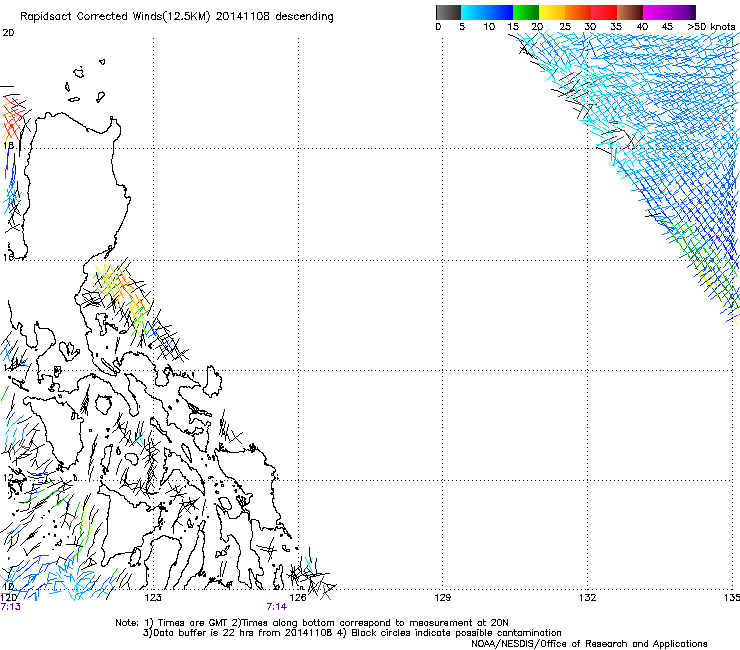Click the red 30-35 knots legend segment
Viewport: 740px width, 650px height.
click(x=604, y=12)
